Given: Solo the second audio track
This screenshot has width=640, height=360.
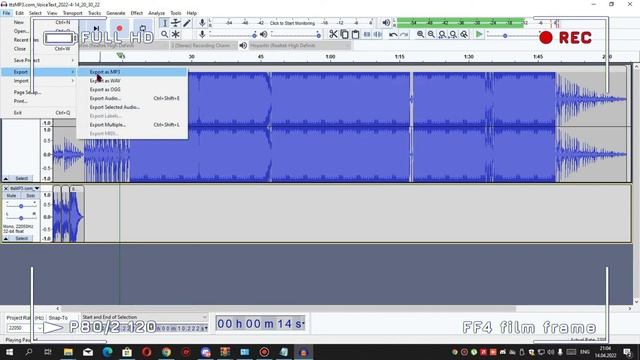Looking at the screenshot, I should (31, 196).
